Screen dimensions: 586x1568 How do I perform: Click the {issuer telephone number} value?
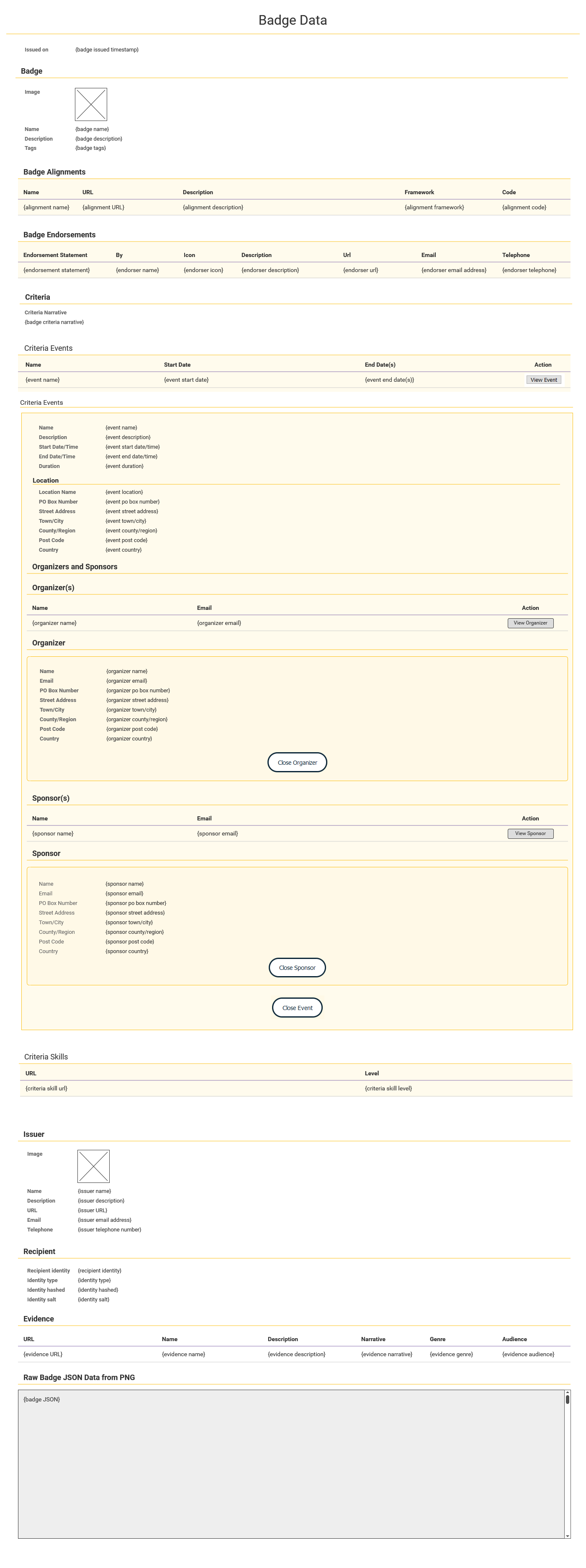110,1229
